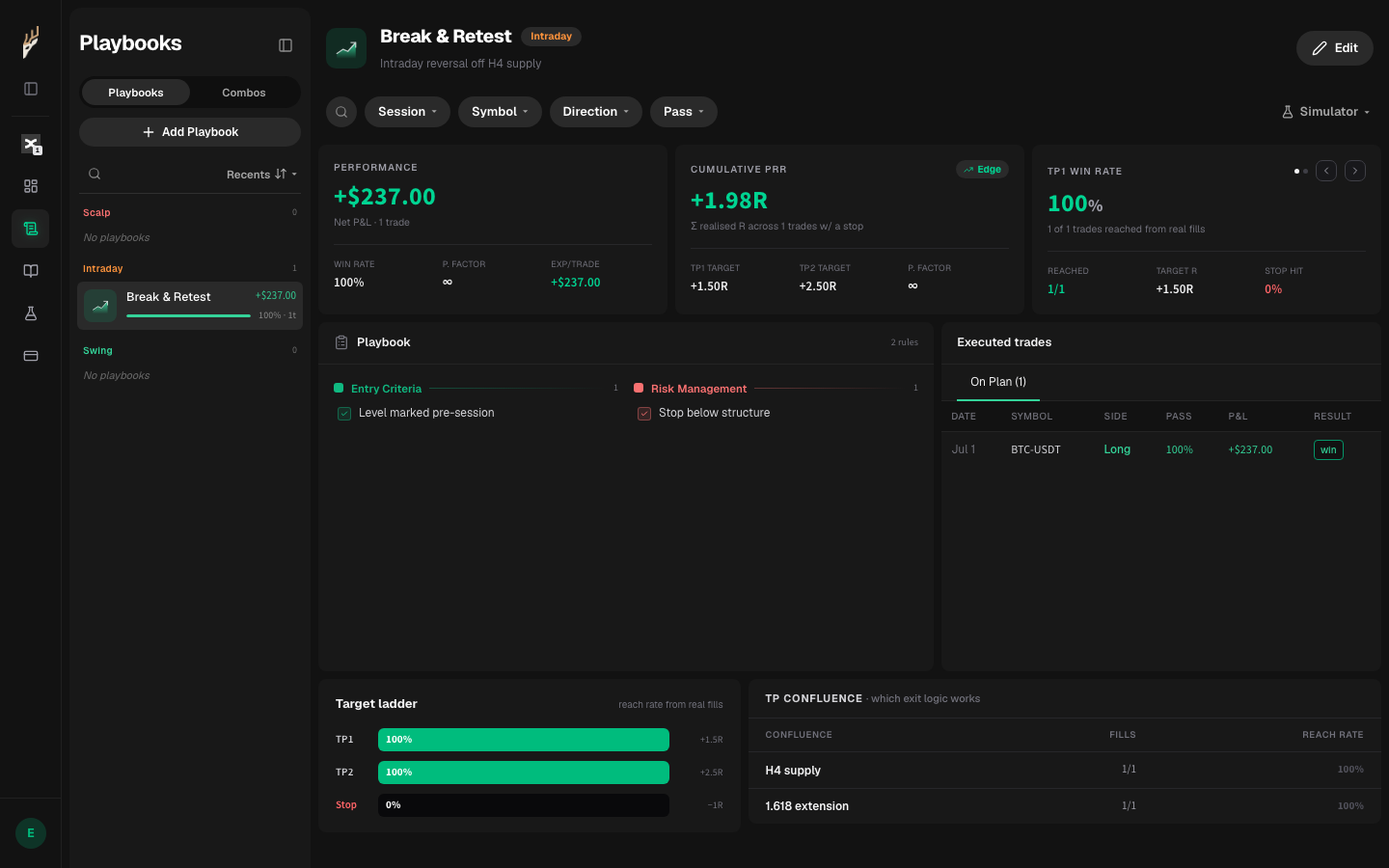The image size is (1389, 868).
Task: Click the win result badge
Action: [1328, 450]
